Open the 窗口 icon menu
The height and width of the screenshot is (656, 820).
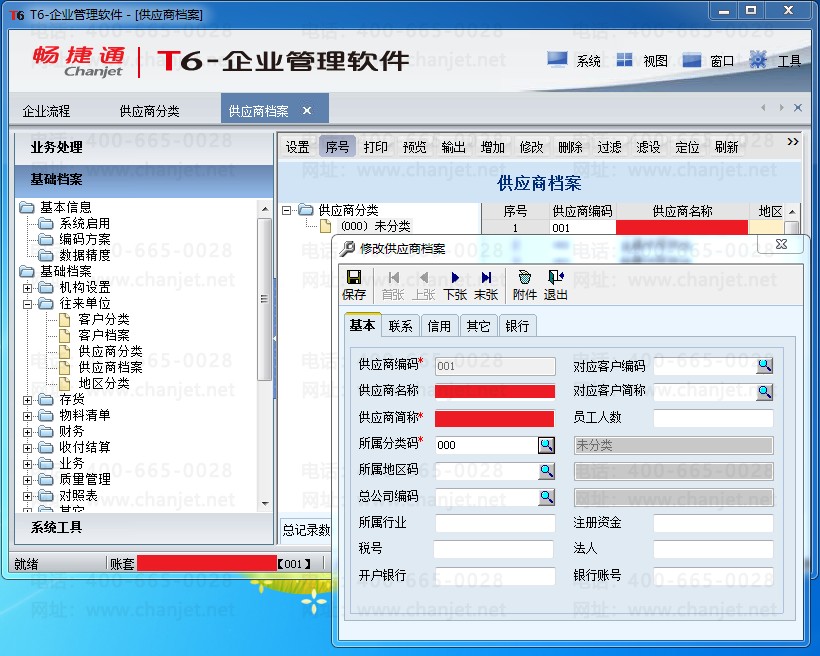coord(692,60)
